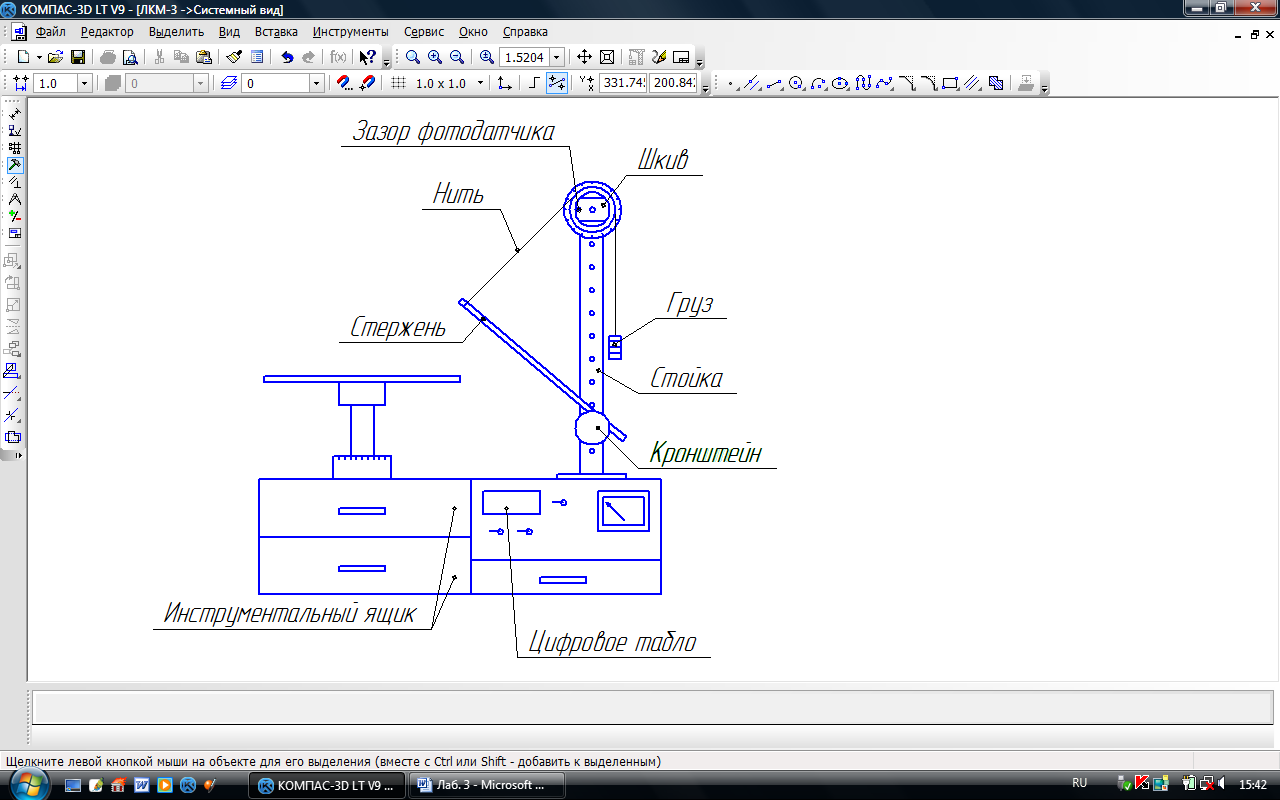Select the Fillet tool
This screenshot has width=1280, height=800.
(x=928, y=83)
